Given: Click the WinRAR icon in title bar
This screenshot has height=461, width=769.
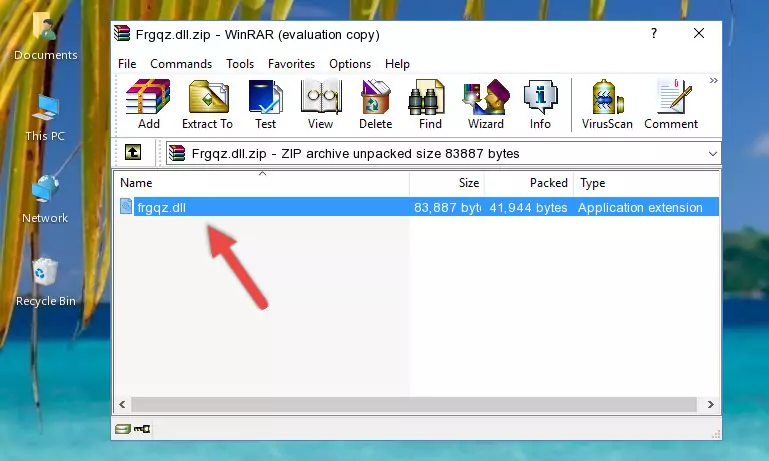Looking at the screenshot, I should pyautogui.click(x=122, y=33).
